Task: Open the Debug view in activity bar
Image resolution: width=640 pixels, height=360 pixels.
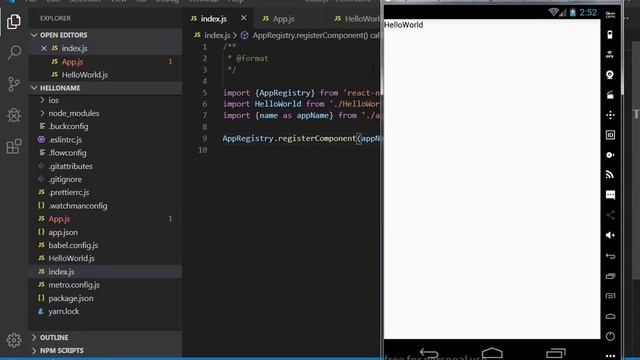Action: 14,115
